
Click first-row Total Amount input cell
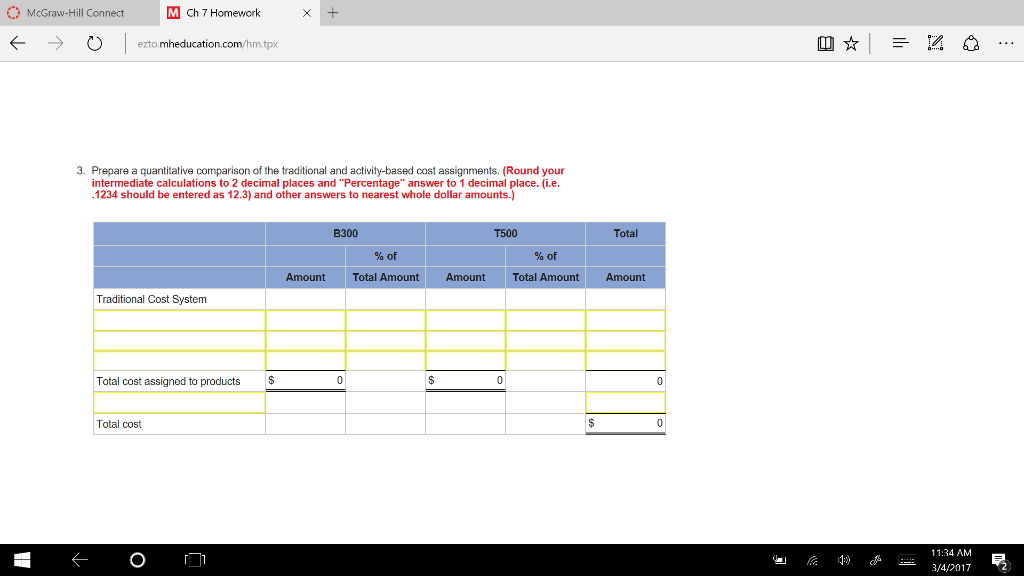point(626,320)
